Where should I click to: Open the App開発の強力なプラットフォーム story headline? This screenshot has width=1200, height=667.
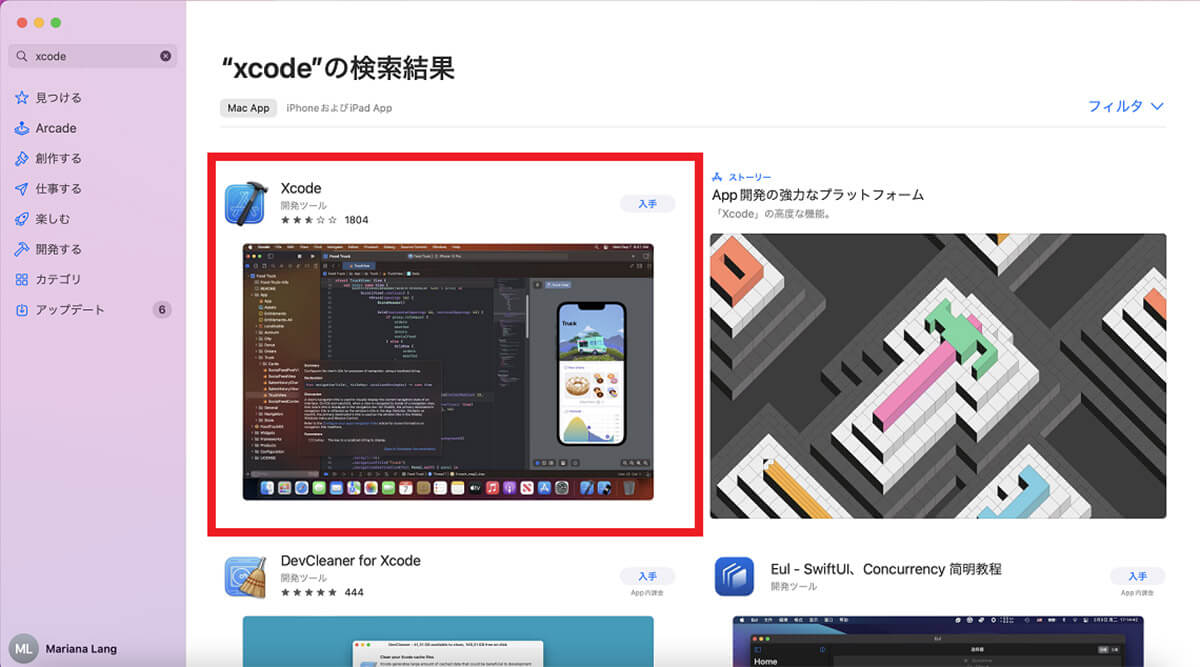click(x=818, y=195)
